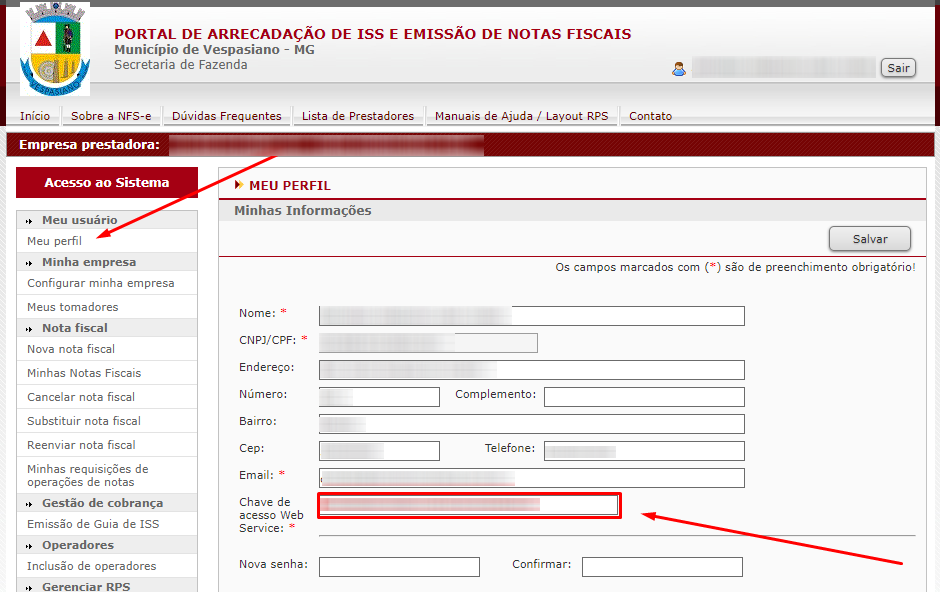This screenshot has width=940, height=592.
Task: Focus the Chave de acesso Web Service field
Action: click(x=469, y=505)
